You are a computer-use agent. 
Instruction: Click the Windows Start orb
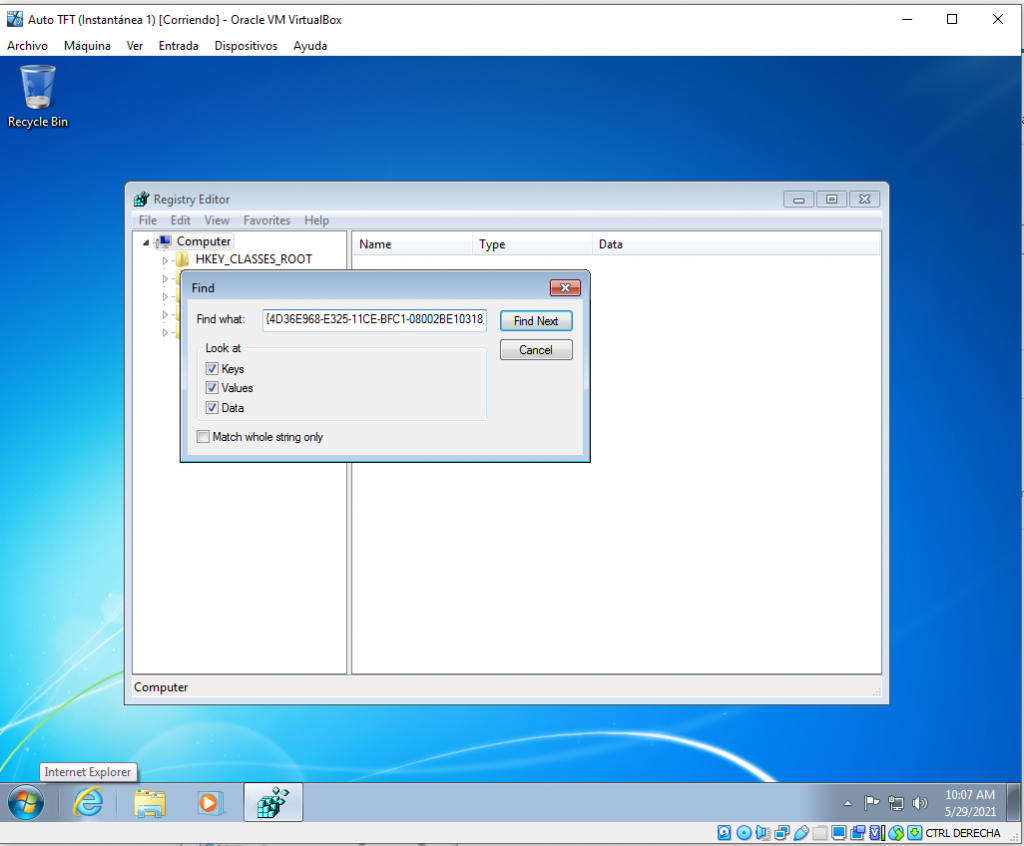[x=26, y=802]
